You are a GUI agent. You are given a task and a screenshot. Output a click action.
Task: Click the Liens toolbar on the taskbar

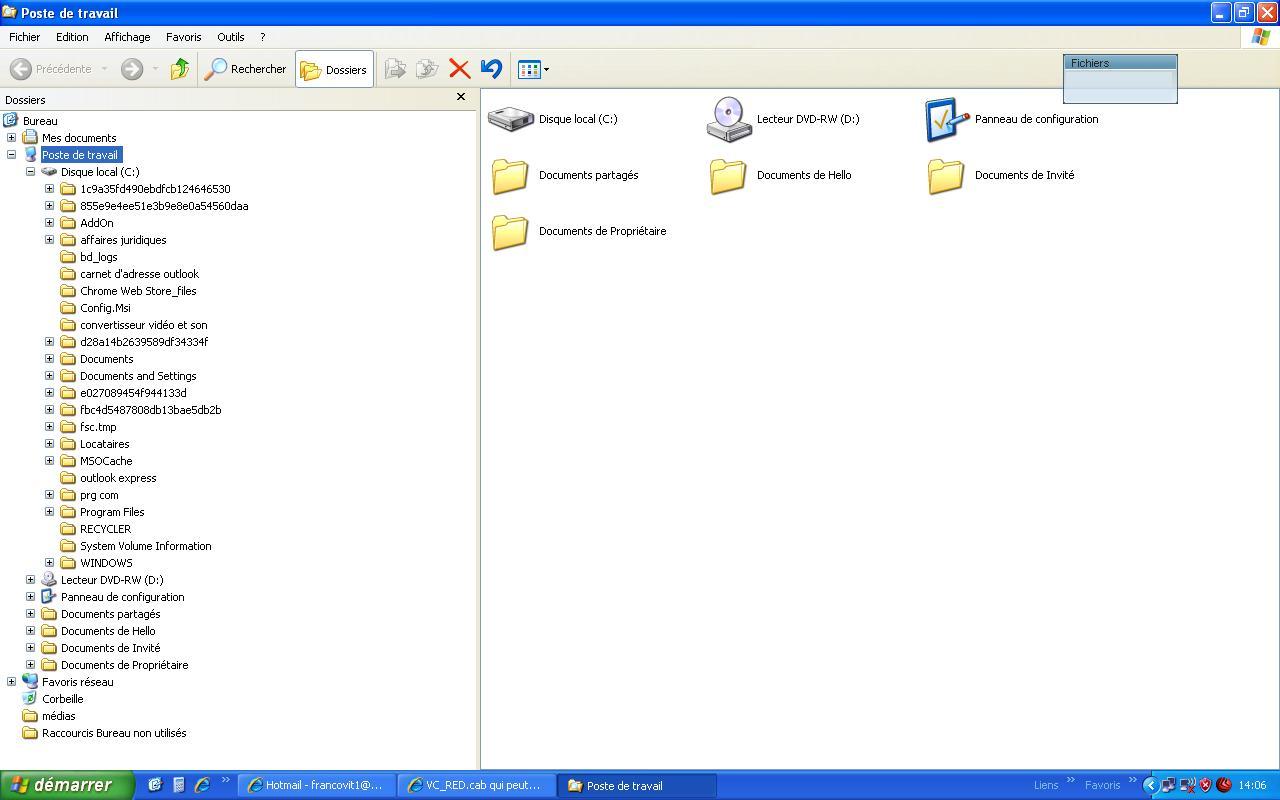(1046, 785)
